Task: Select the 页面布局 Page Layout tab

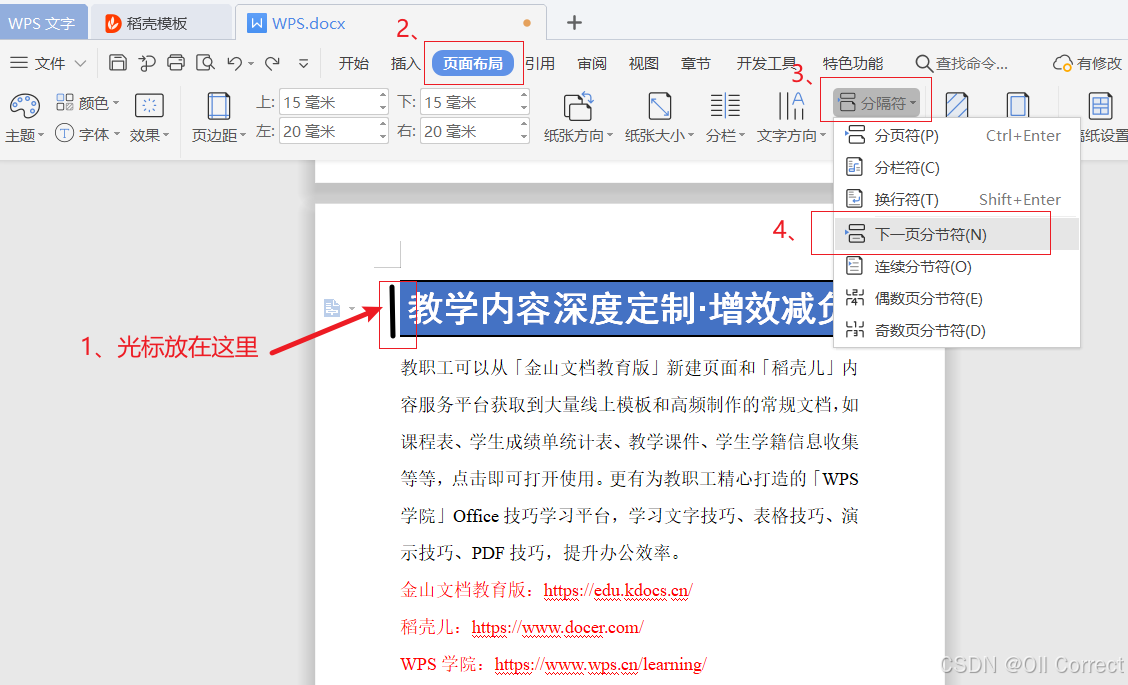Action: click(473, 63)
